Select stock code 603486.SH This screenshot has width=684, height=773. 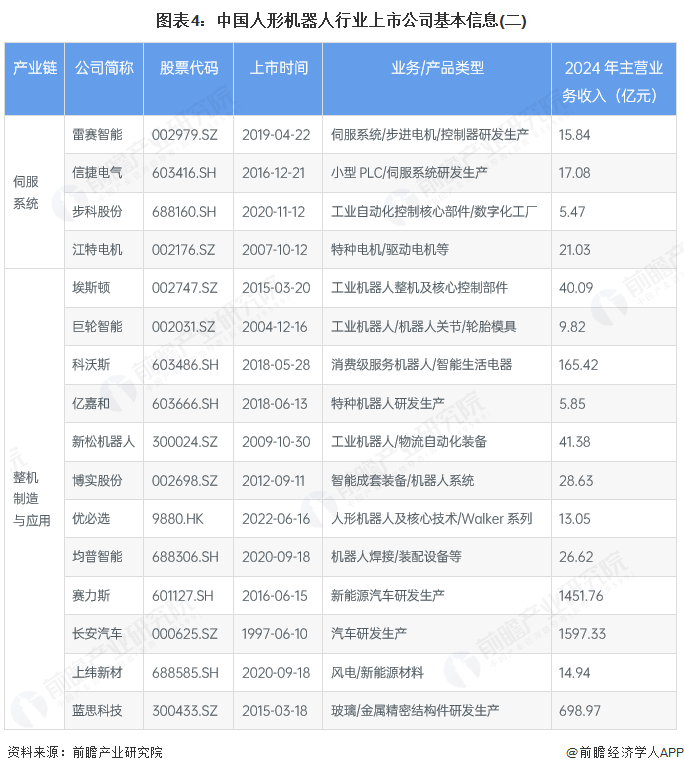pos(185,365)
